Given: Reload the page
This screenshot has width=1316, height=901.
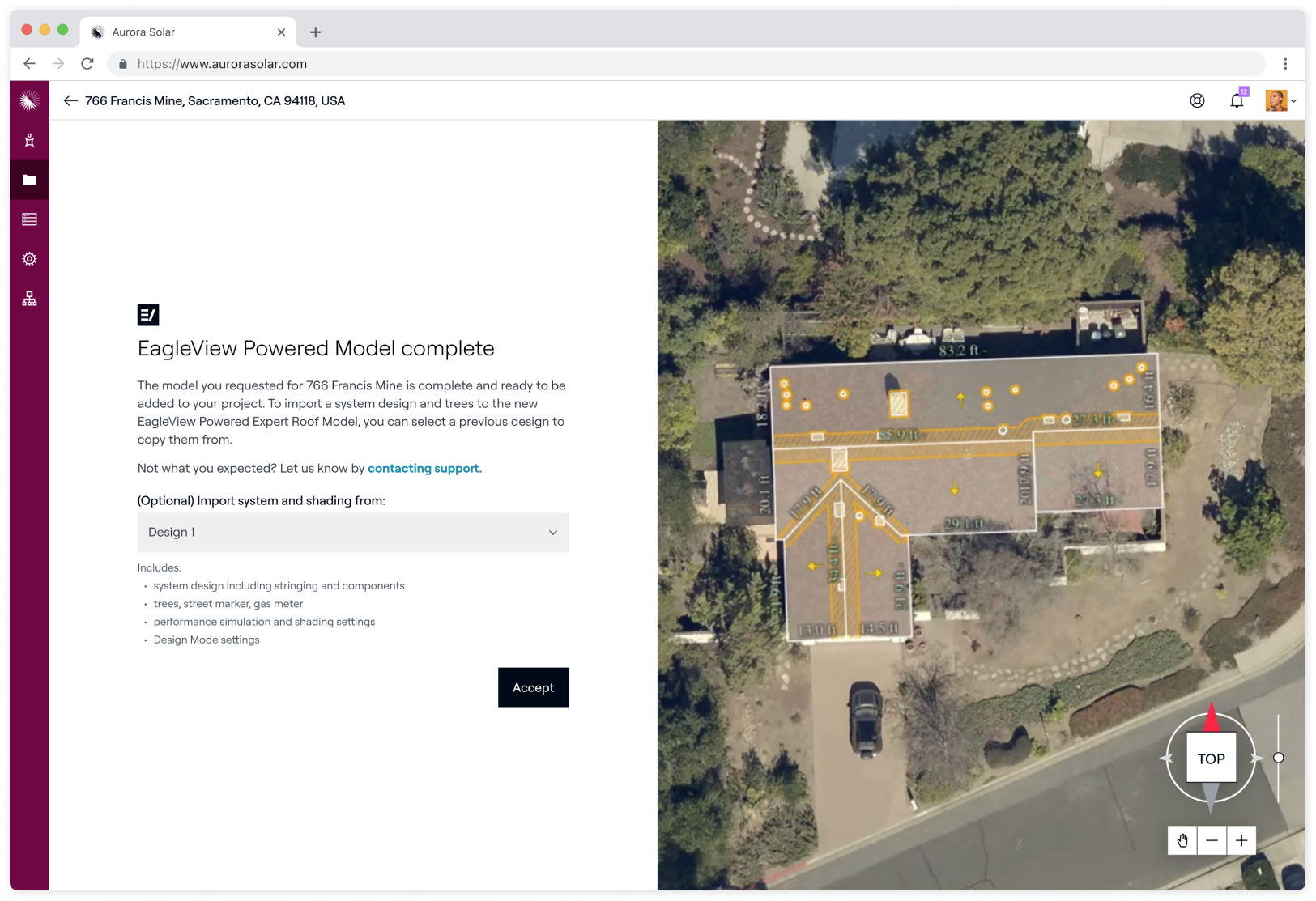Looking at the screenshot, I should pyautogui.click(x=87, y=63).
